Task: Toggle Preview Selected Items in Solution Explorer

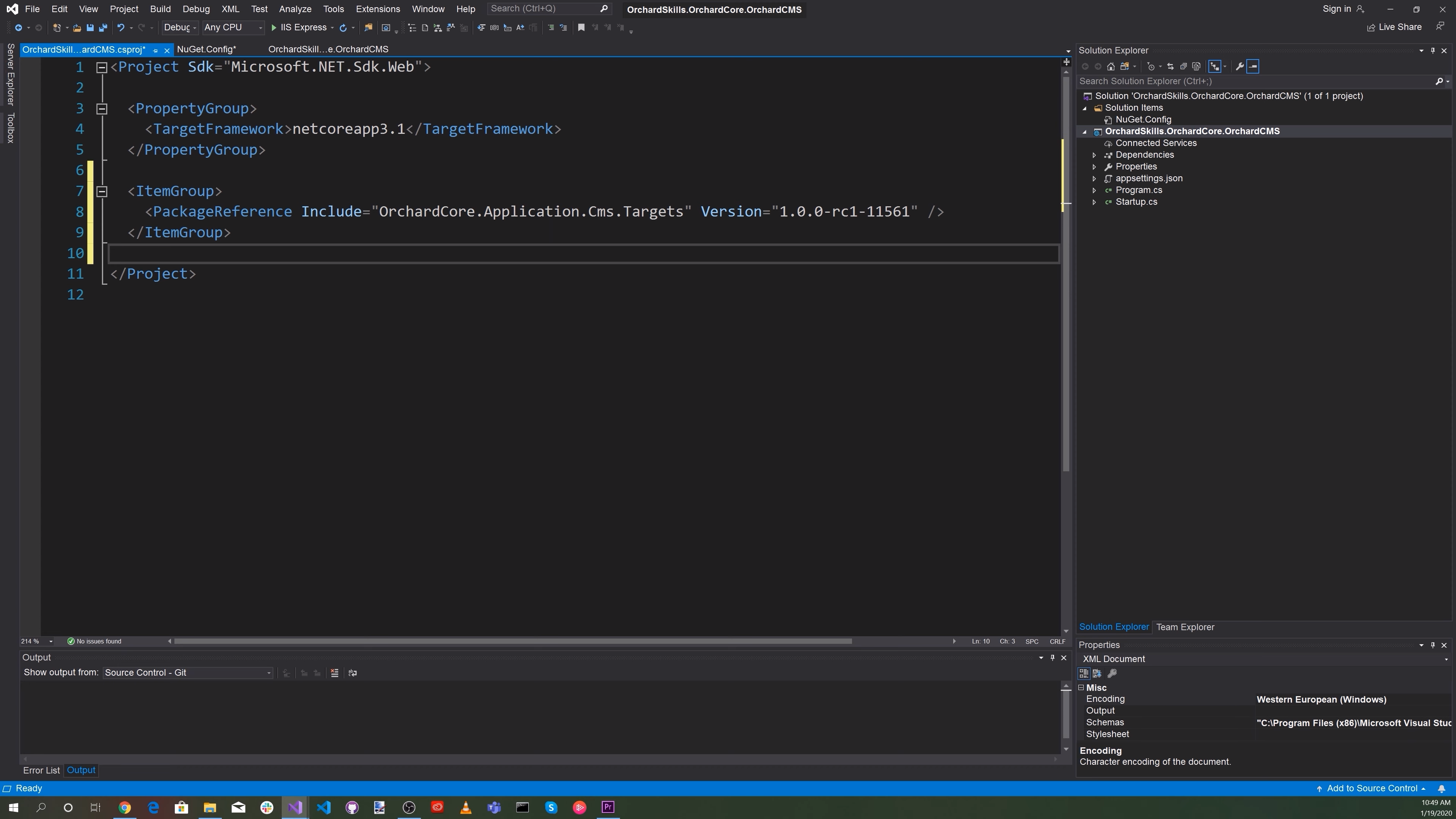Action: coord(1253,67)
